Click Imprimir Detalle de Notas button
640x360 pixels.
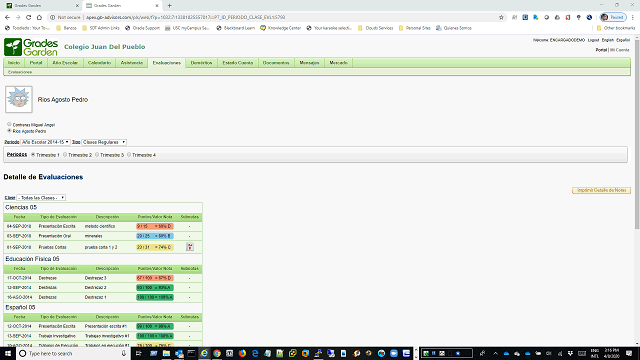pos(601,190)
